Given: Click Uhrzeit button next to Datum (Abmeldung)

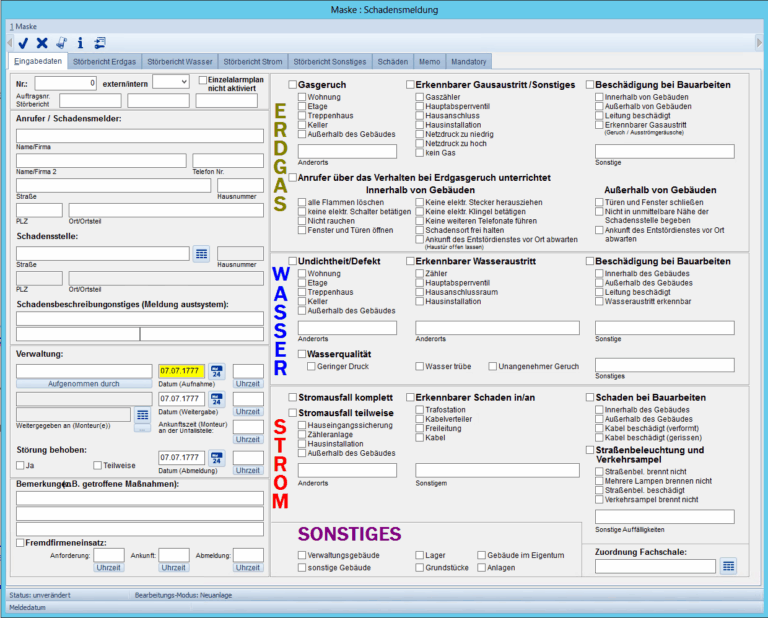Looking at the screenshot, I should pos(248,471).
